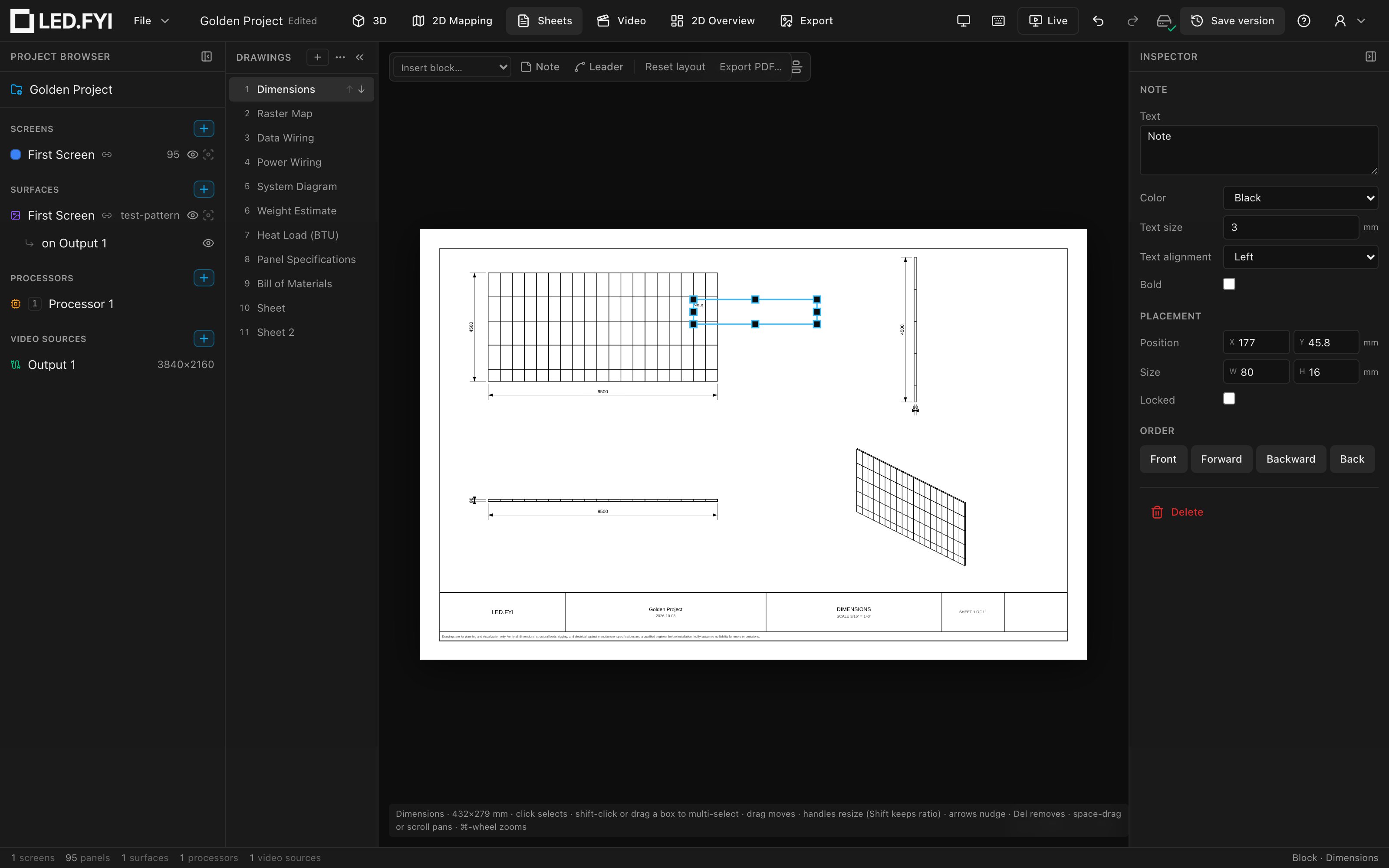Viewport: 1389px width, 868px height.
Task: Click the undo arrow icon
Action: [1098, 21]
